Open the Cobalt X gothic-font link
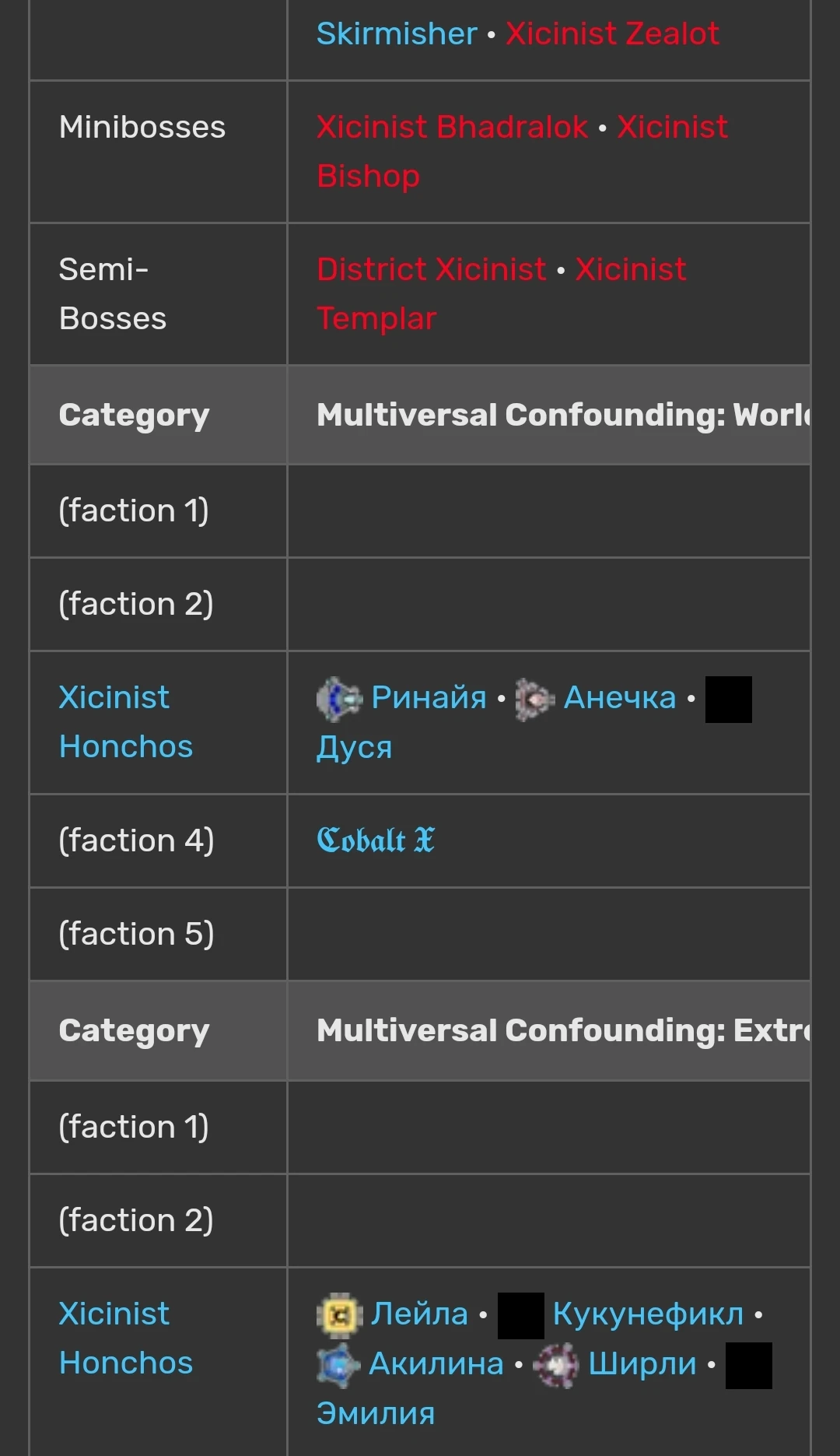 click(x=376, y=840)
